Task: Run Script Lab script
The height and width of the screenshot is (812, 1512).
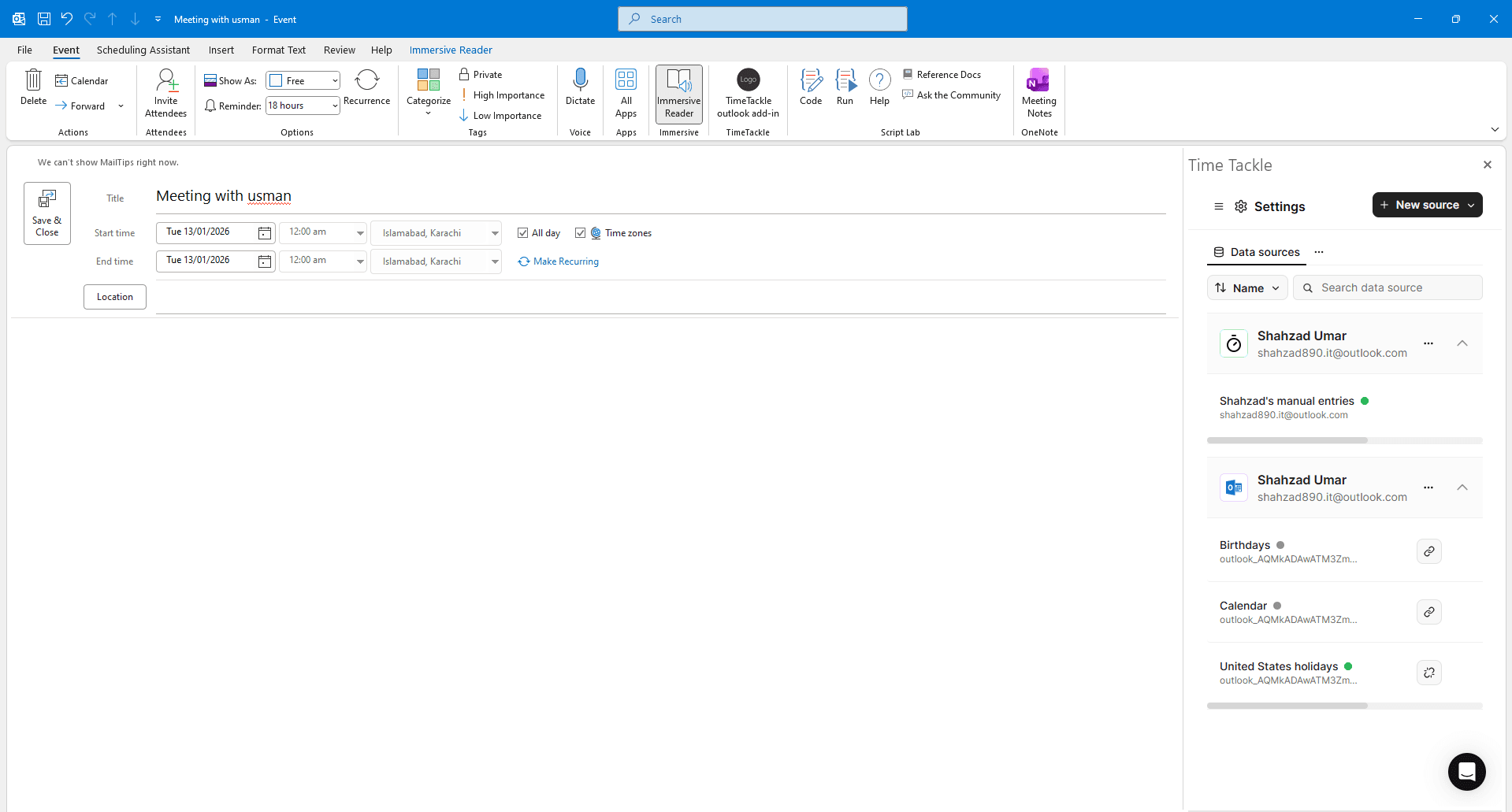Action: click(x=845, y=87)
